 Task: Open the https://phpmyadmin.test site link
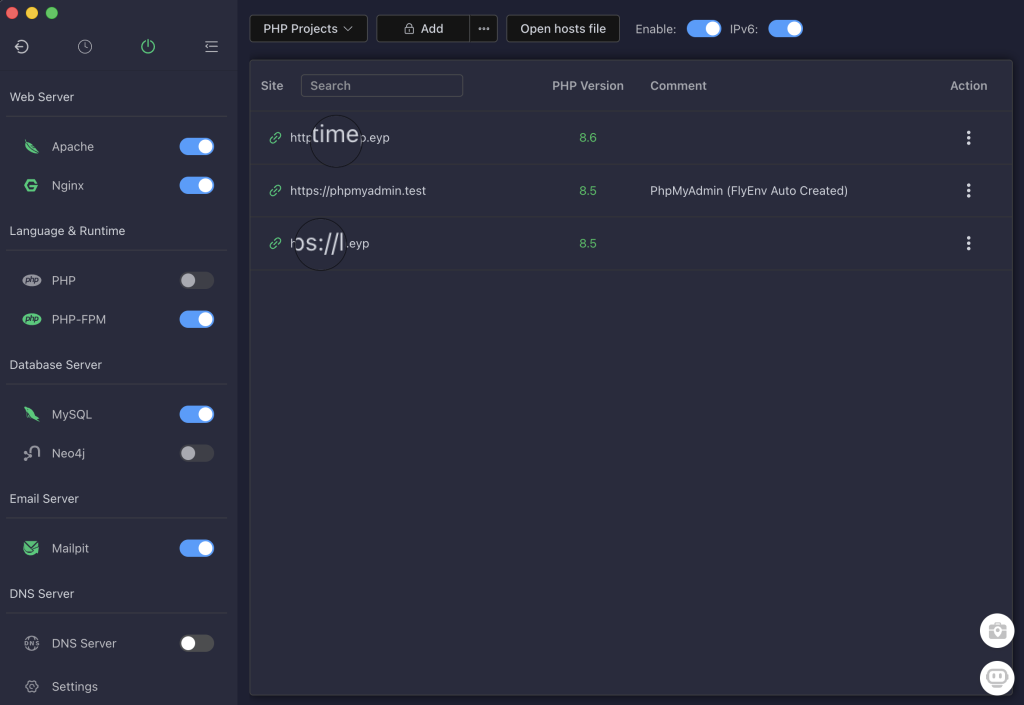point(358,191)
